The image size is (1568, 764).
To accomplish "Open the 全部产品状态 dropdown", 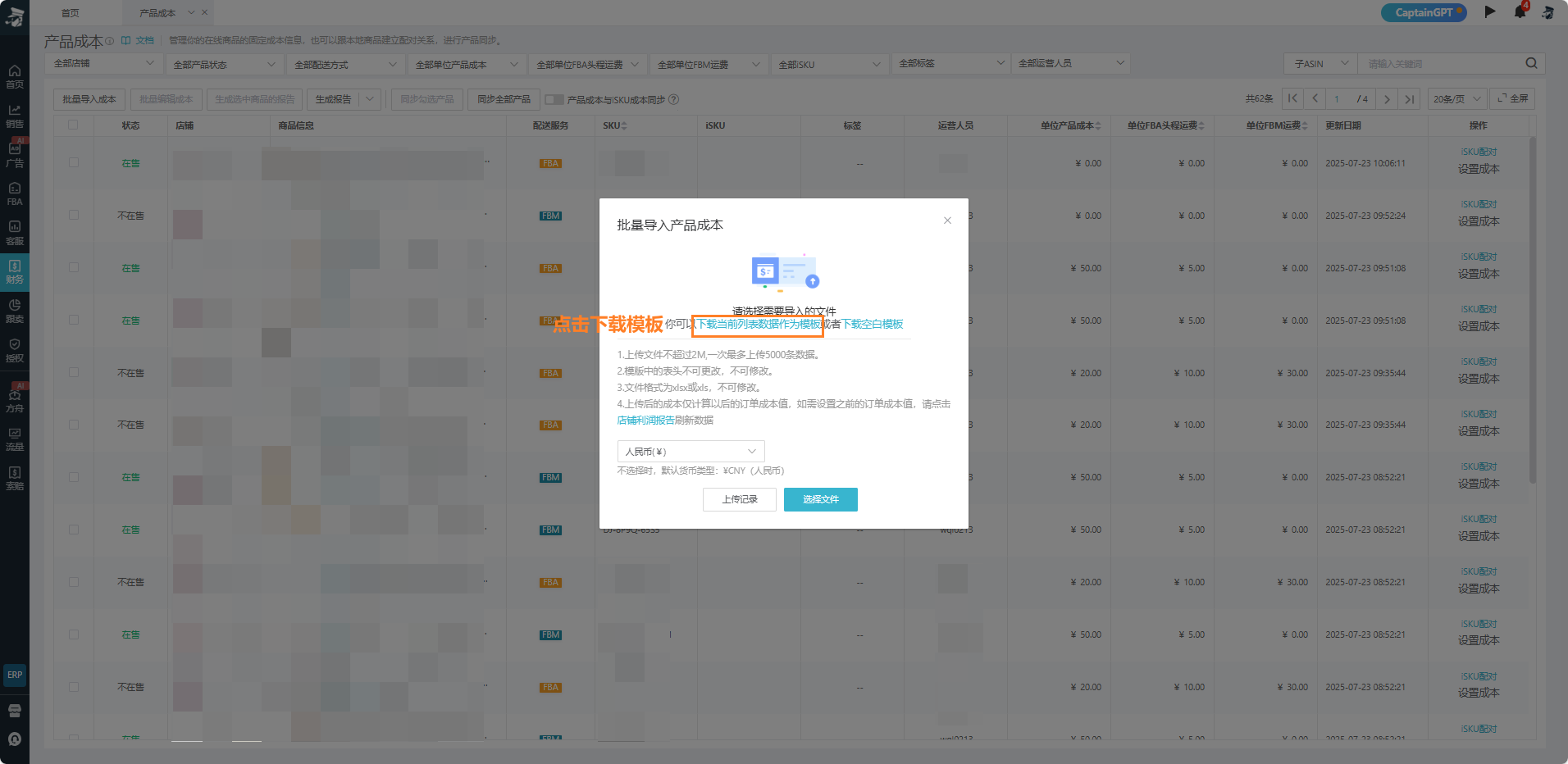I will click(x=224, y=64).
